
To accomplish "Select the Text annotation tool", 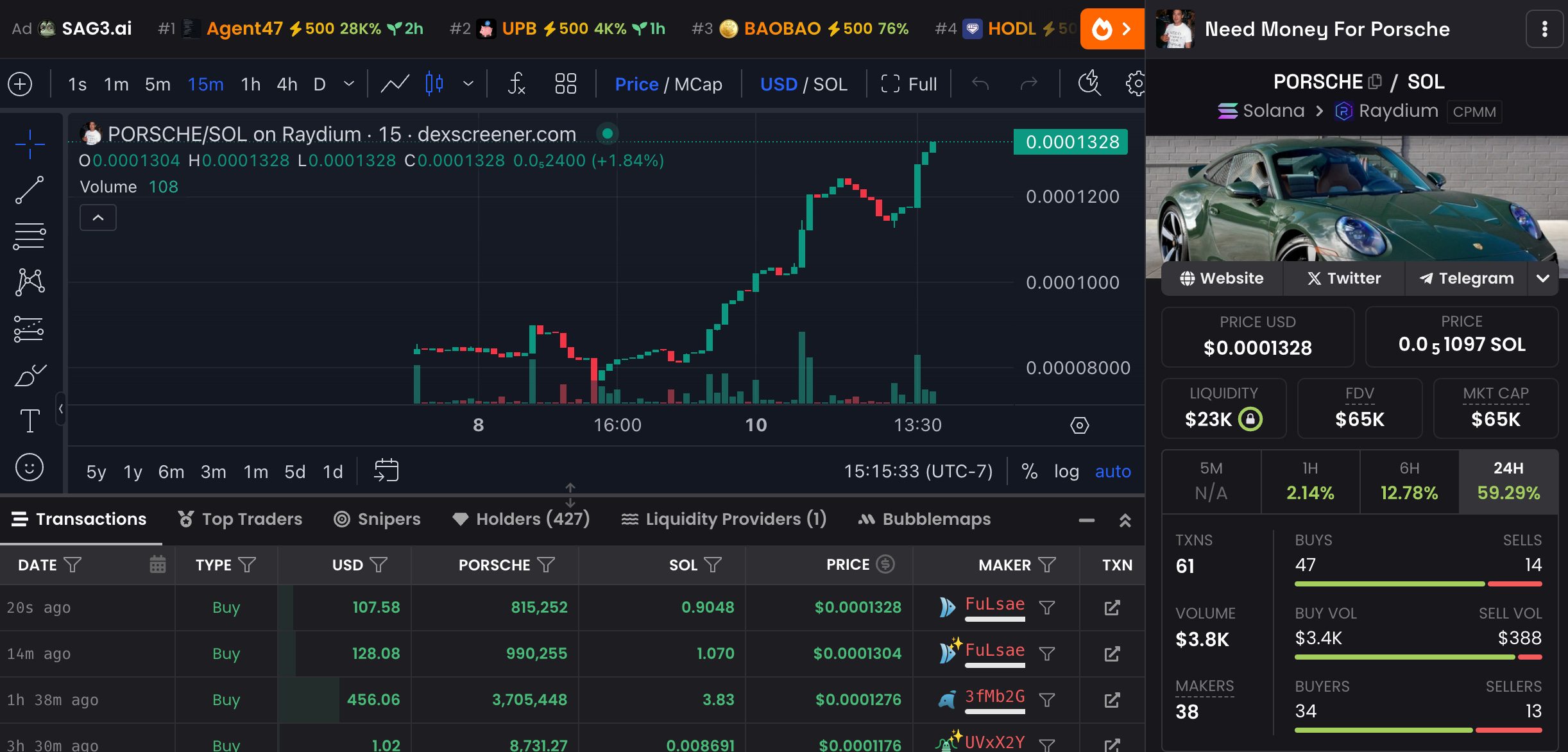I will [30, 421].
